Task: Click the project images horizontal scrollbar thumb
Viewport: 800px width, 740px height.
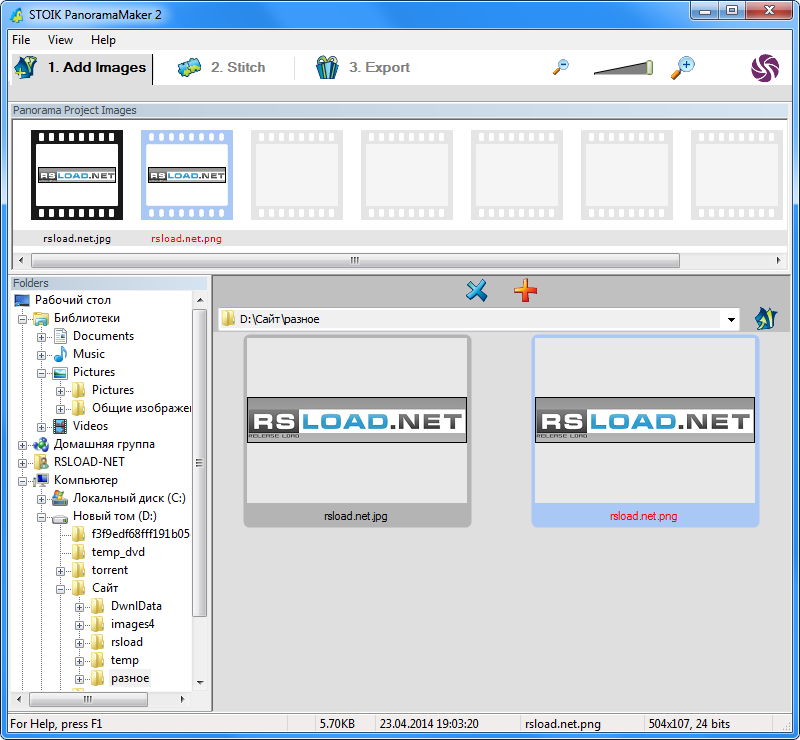Action: click(355, 260)
